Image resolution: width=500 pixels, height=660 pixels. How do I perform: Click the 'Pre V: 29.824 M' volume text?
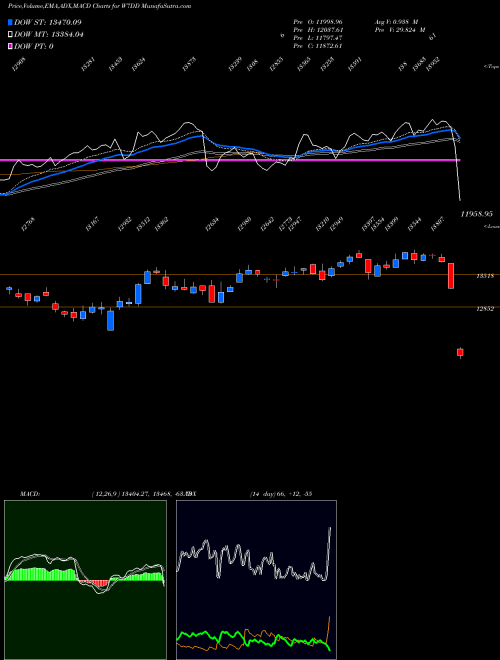tap(400, 29)
